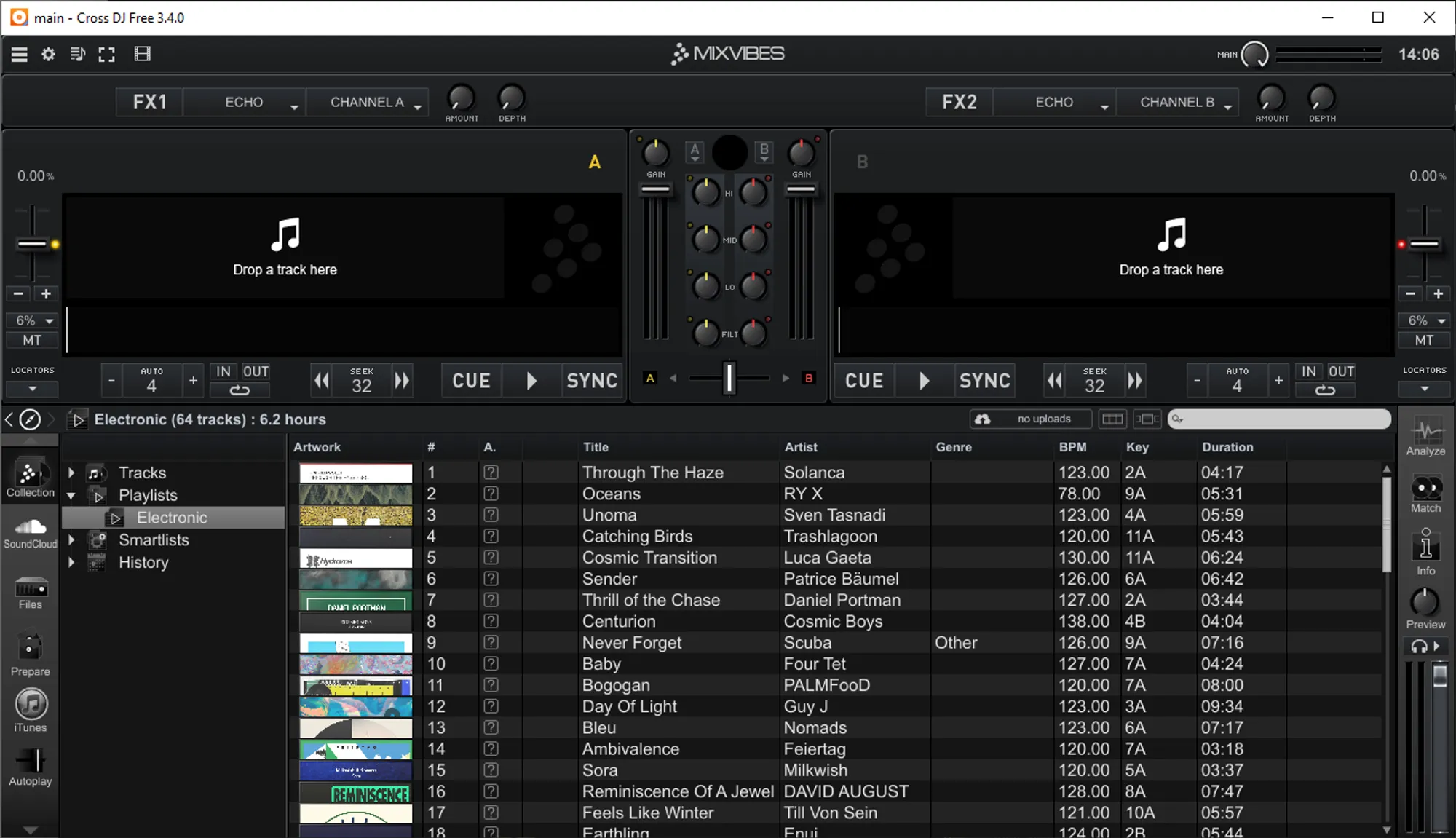The width and height of the screenshot is (1456, 838).
Task: Open the settings gear in top toolbar
Action: (48, 55)
